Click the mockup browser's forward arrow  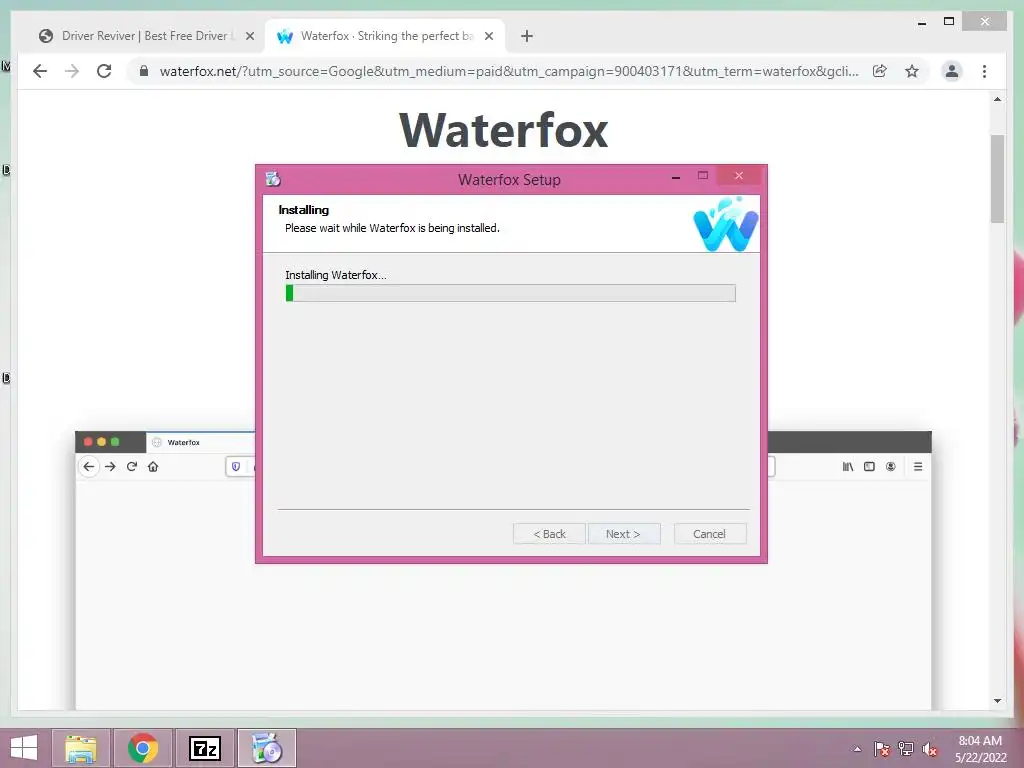click(110, 466)
